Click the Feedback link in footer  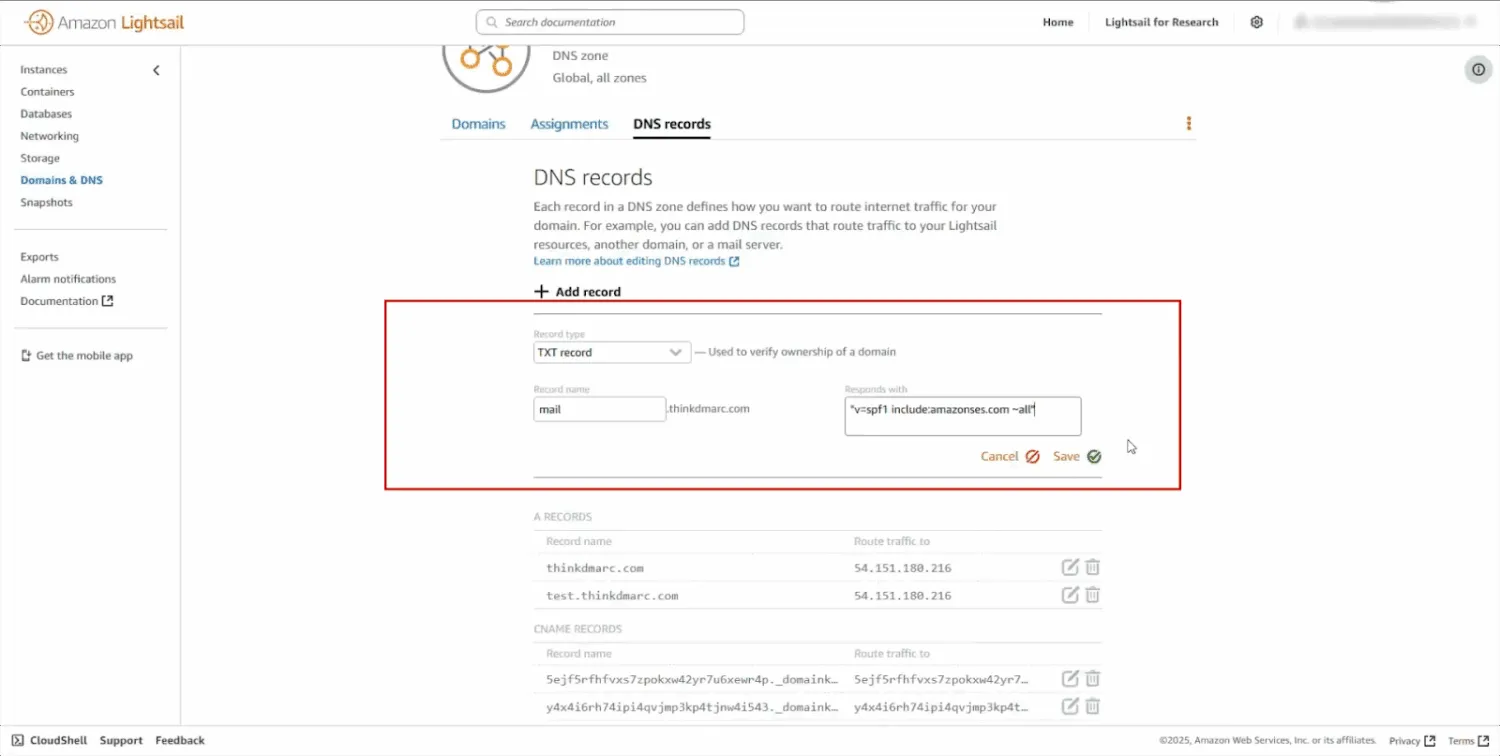point(180,740)
